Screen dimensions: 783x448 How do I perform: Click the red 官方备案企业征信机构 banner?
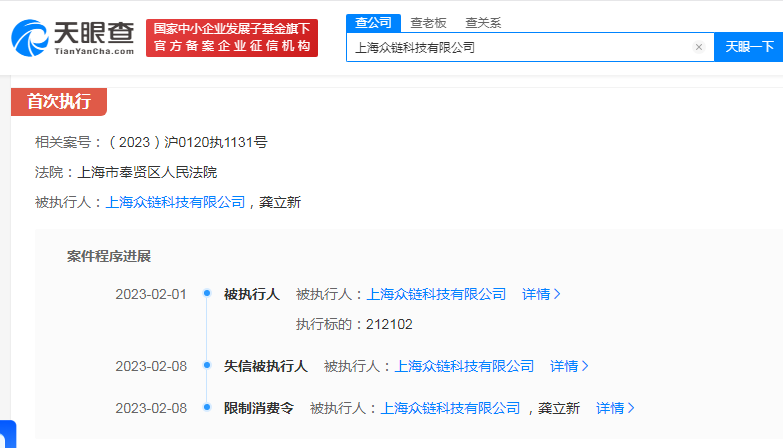click(232, 38)
